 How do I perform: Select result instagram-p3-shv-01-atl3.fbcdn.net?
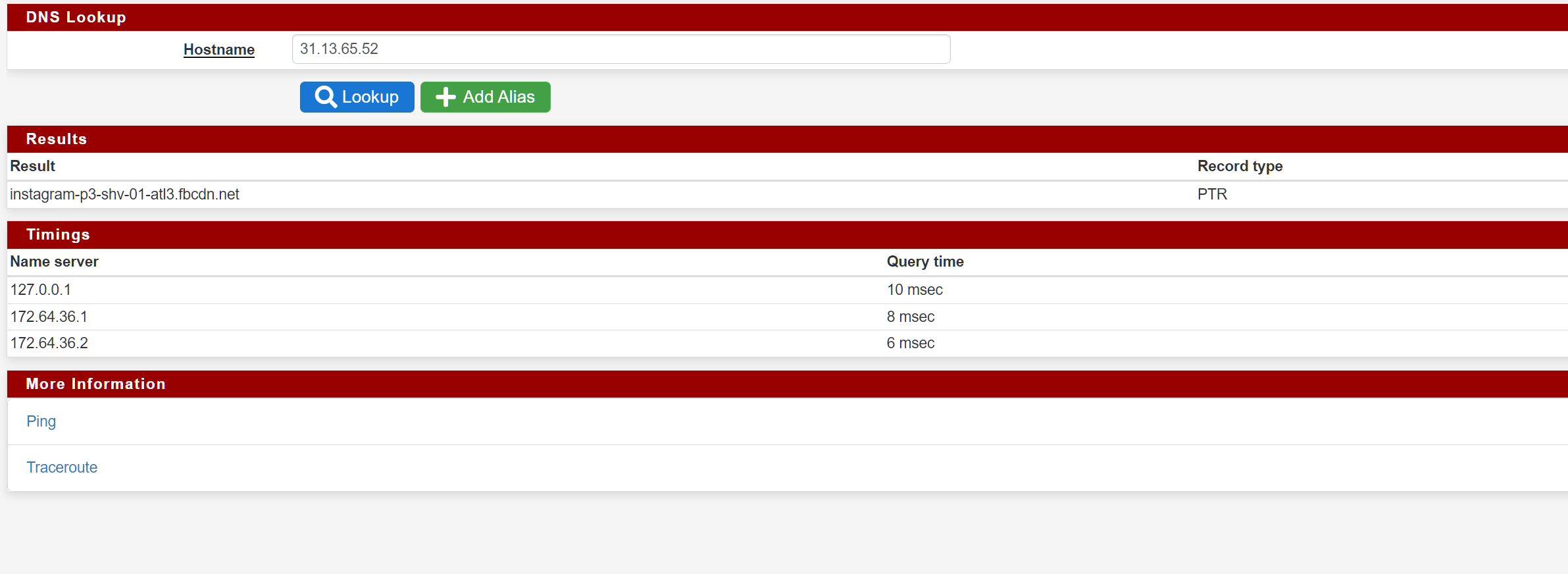[124, 194]
